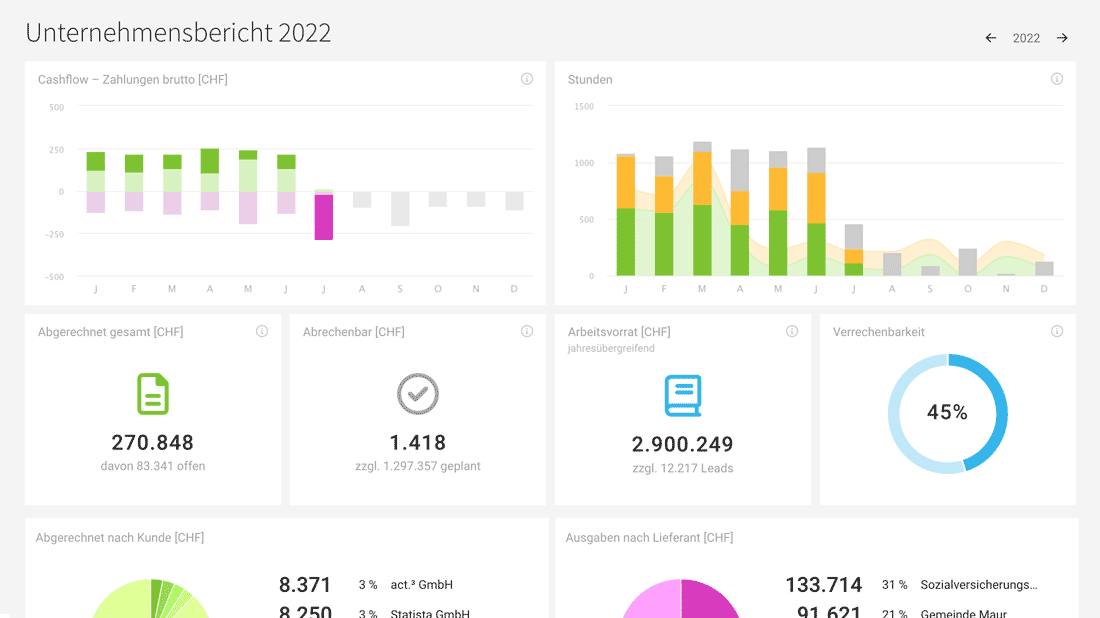Select the 2022 year label in header
Screen dimensions: 1100x618
tap(1026, 38)
